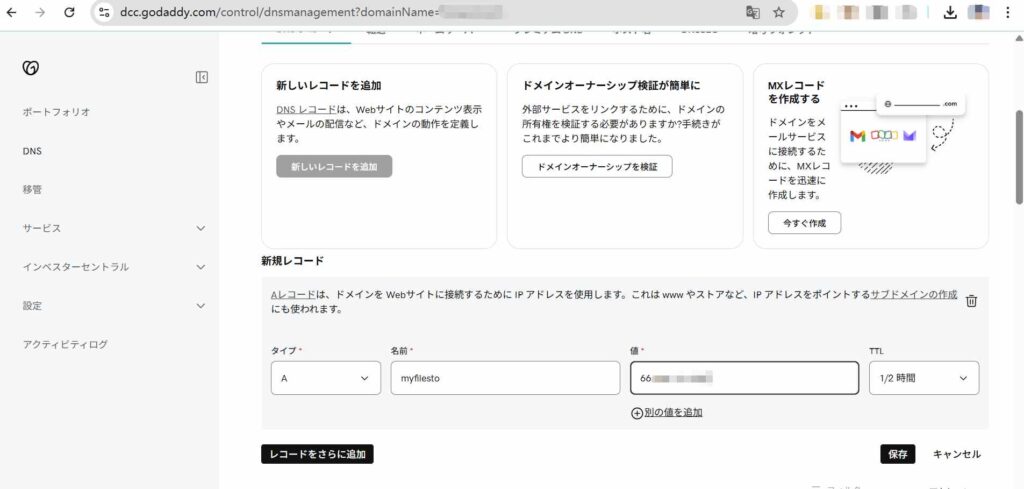Click the translate page icon
The height and width of the screenshot is (489, 1024).
(x=752, y=12)
